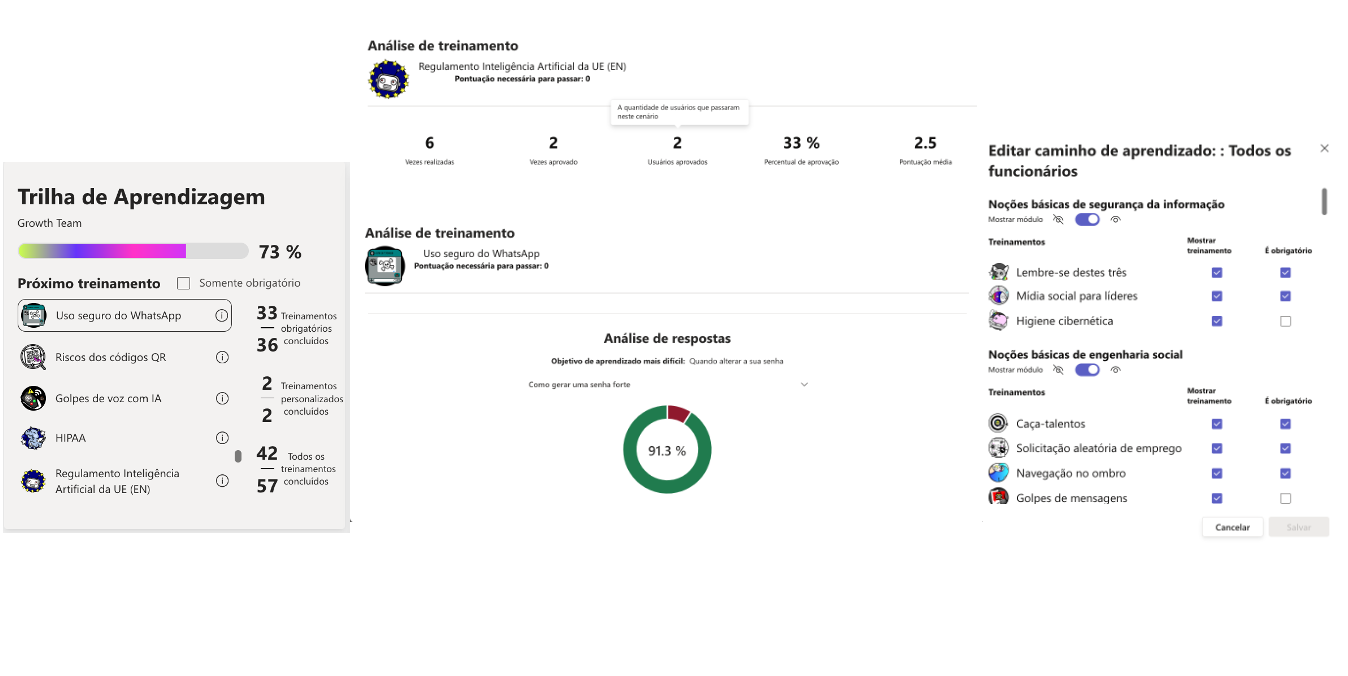Viewport: 1348px width, 676px height.
Task: Click visible-eye icon for engenharia social module
Action: [1115, 370]
